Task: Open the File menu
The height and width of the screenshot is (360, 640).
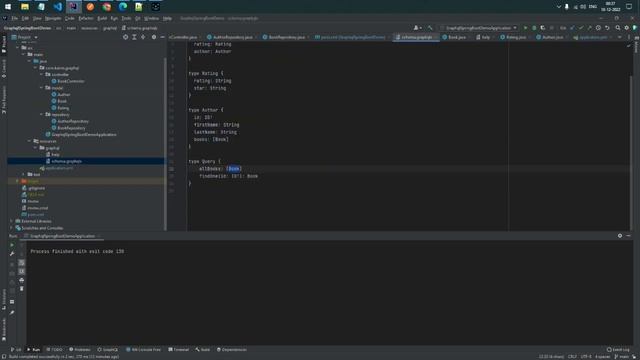Action: click(14, 18)
